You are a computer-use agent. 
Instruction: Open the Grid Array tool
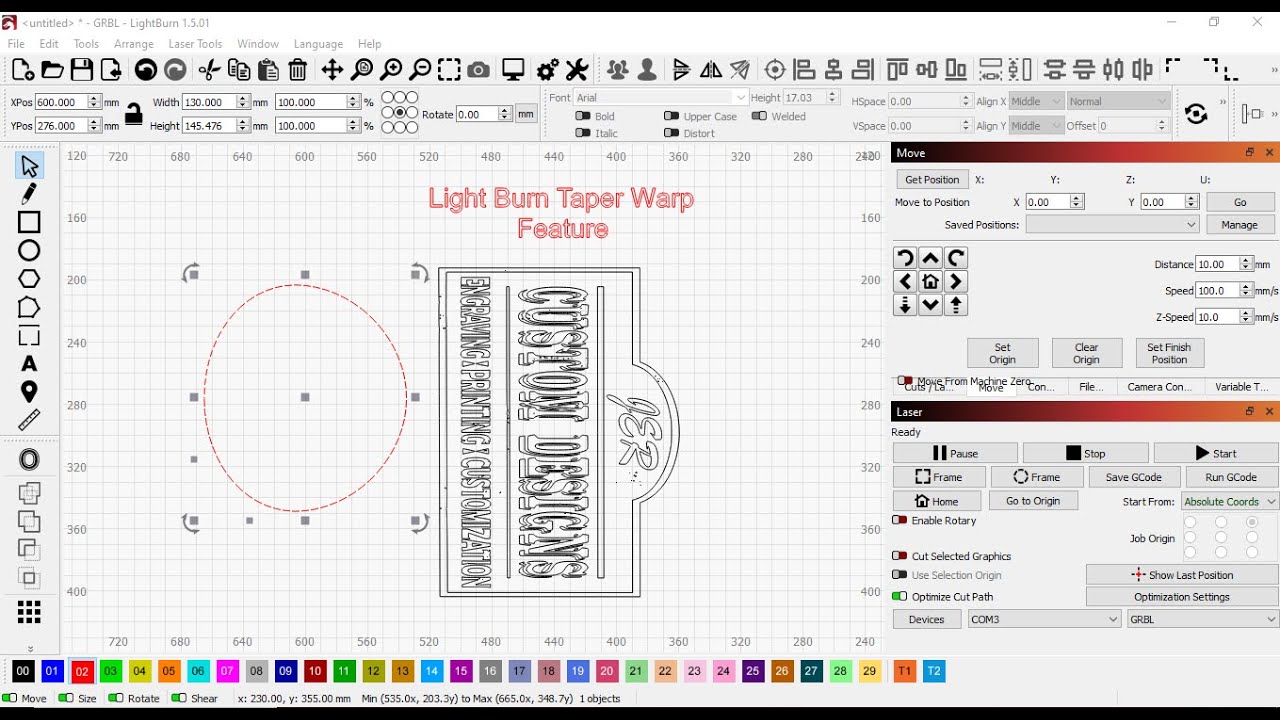pos(29,612)
